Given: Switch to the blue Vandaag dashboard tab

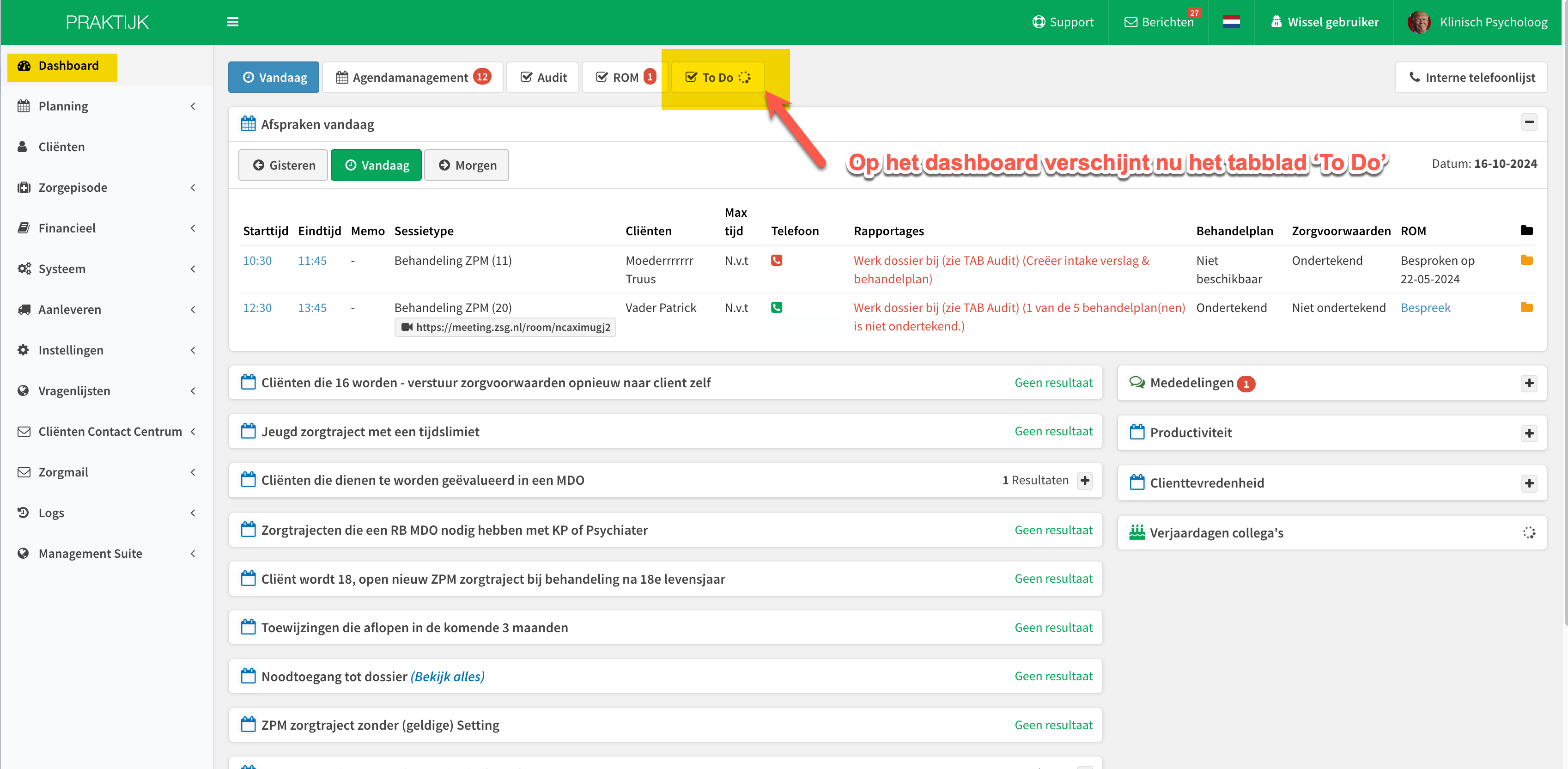Looking at the screenshot, I should click(274, 77).
